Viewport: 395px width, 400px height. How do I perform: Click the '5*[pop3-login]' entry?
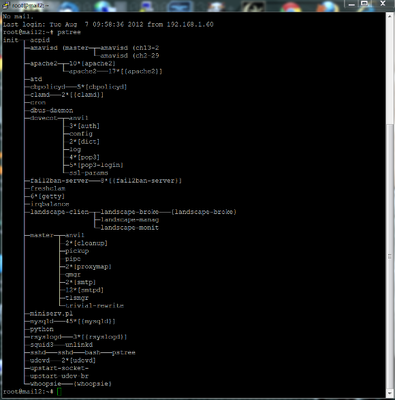point(97,165)
